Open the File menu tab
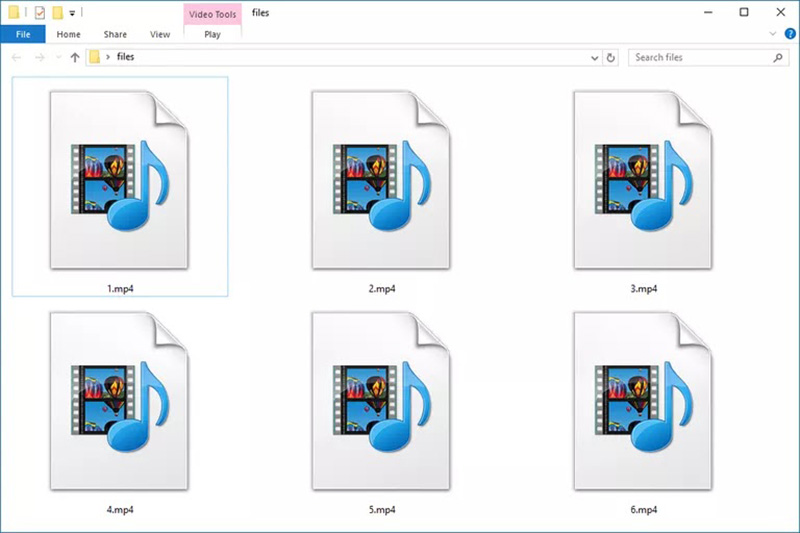The image size is (800, 533). 23,34
